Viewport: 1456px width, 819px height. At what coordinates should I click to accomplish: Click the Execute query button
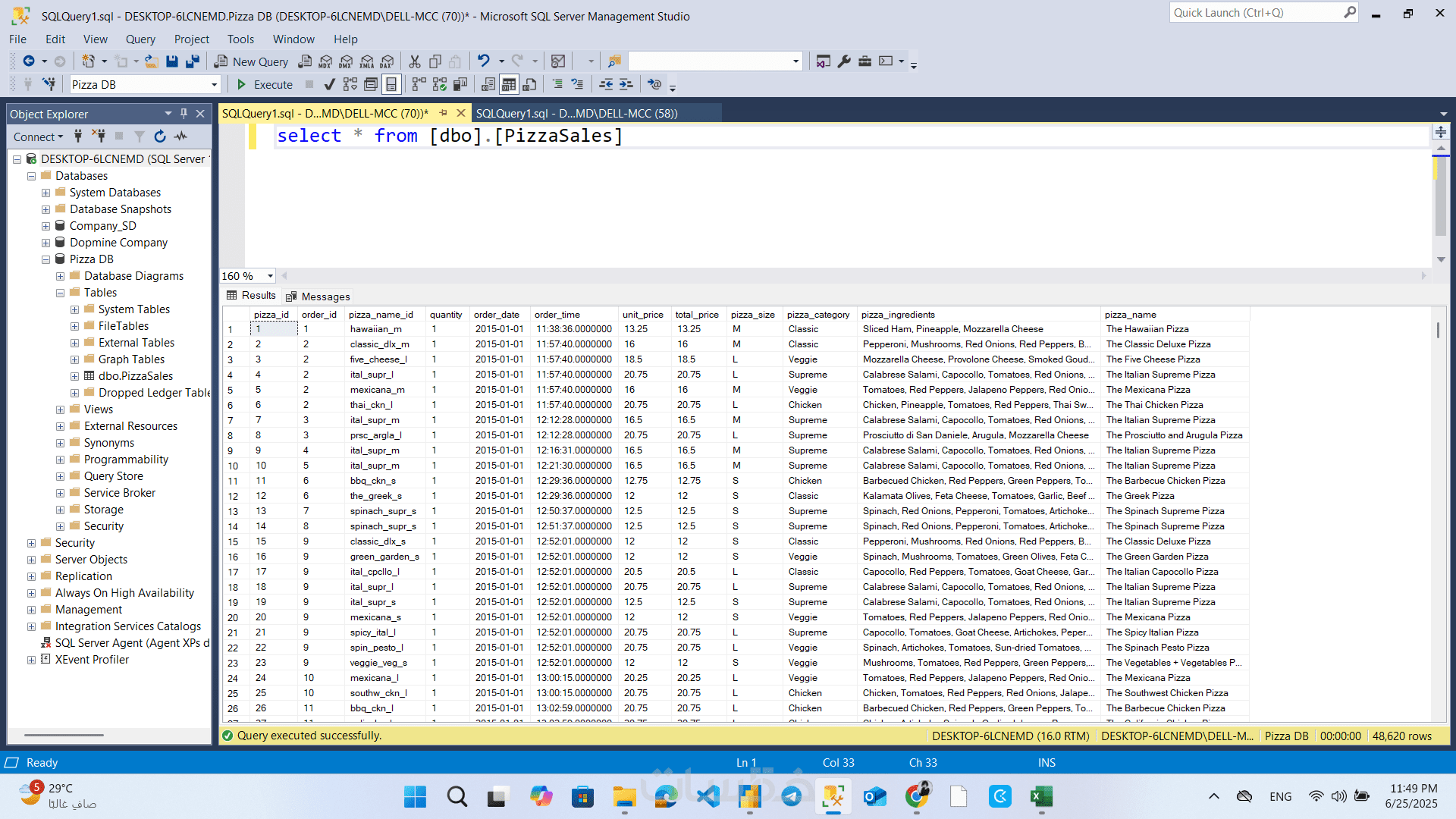(265, 84)
